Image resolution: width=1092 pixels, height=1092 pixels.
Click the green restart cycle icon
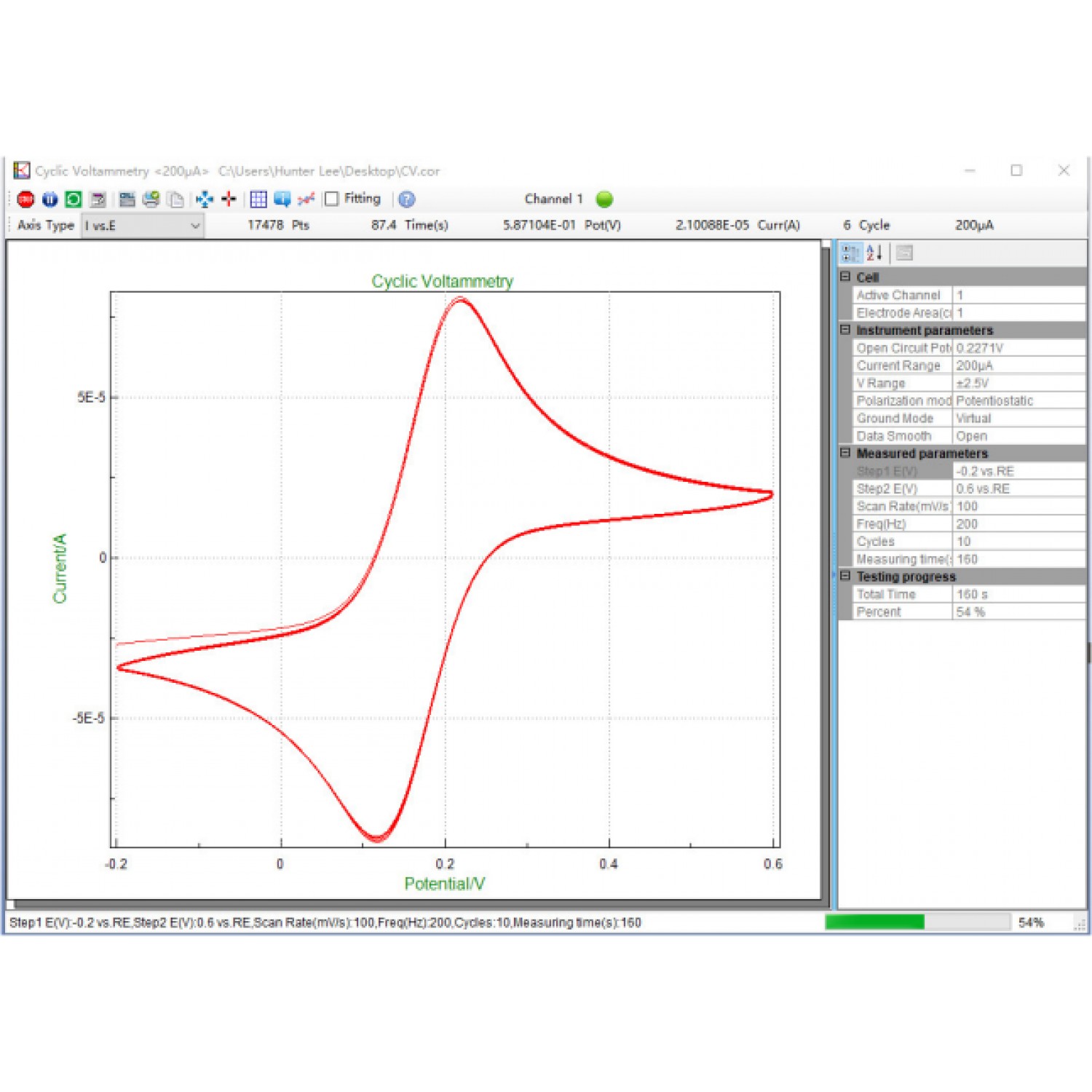coord(74,199)
